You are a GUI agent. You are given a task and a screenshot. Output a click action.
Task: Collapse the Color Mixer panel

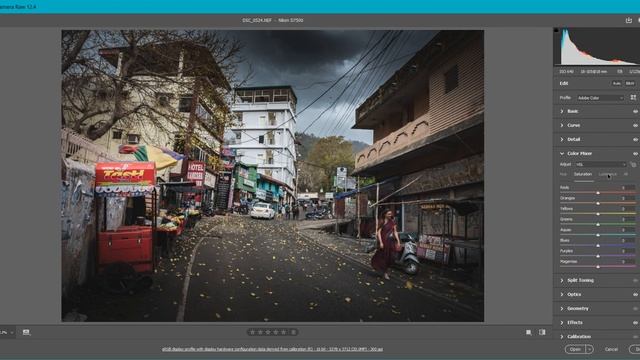coord(562,153)
